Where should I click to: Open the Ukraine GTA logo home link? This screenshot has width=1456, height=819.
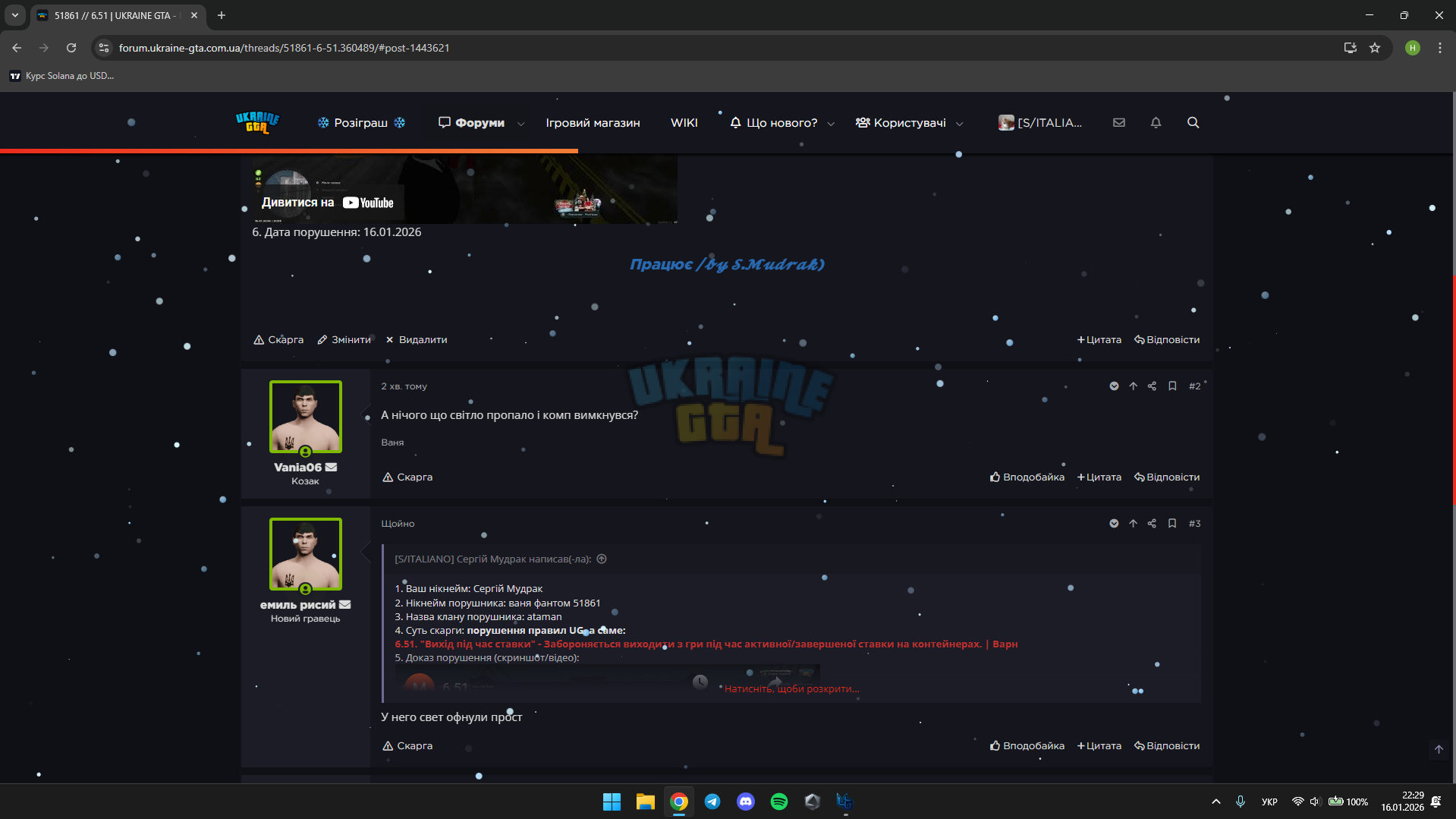click(258, 122)
